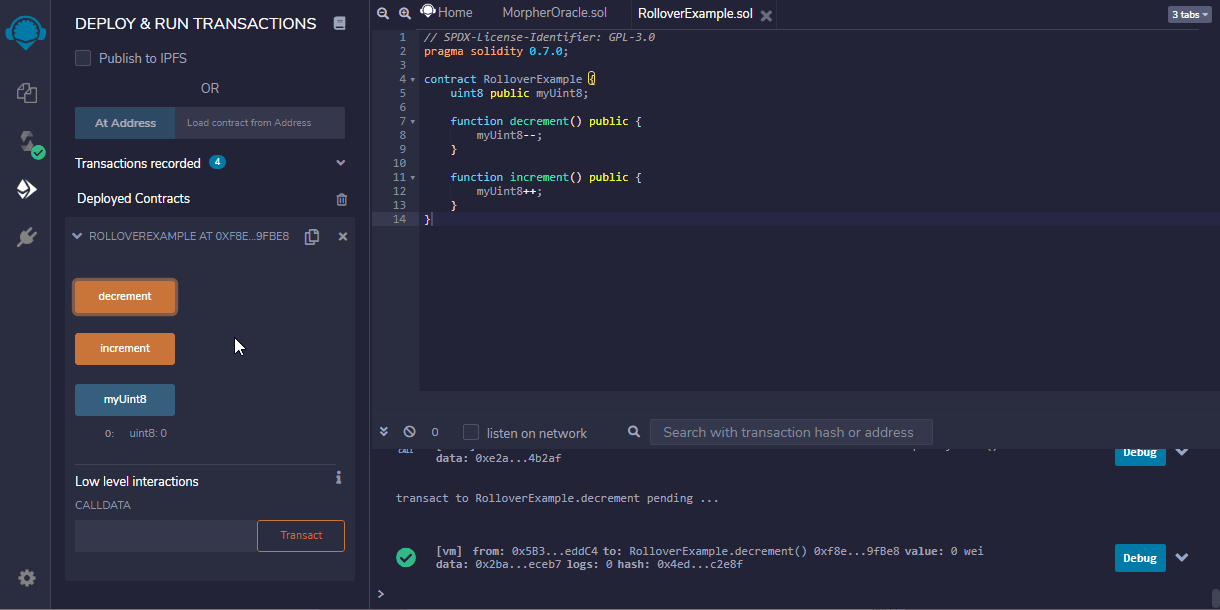Toggle Publish to IPFS checkbox
Screen dimensions: 1220x610
pyautogui.click(x=83, y=58)
